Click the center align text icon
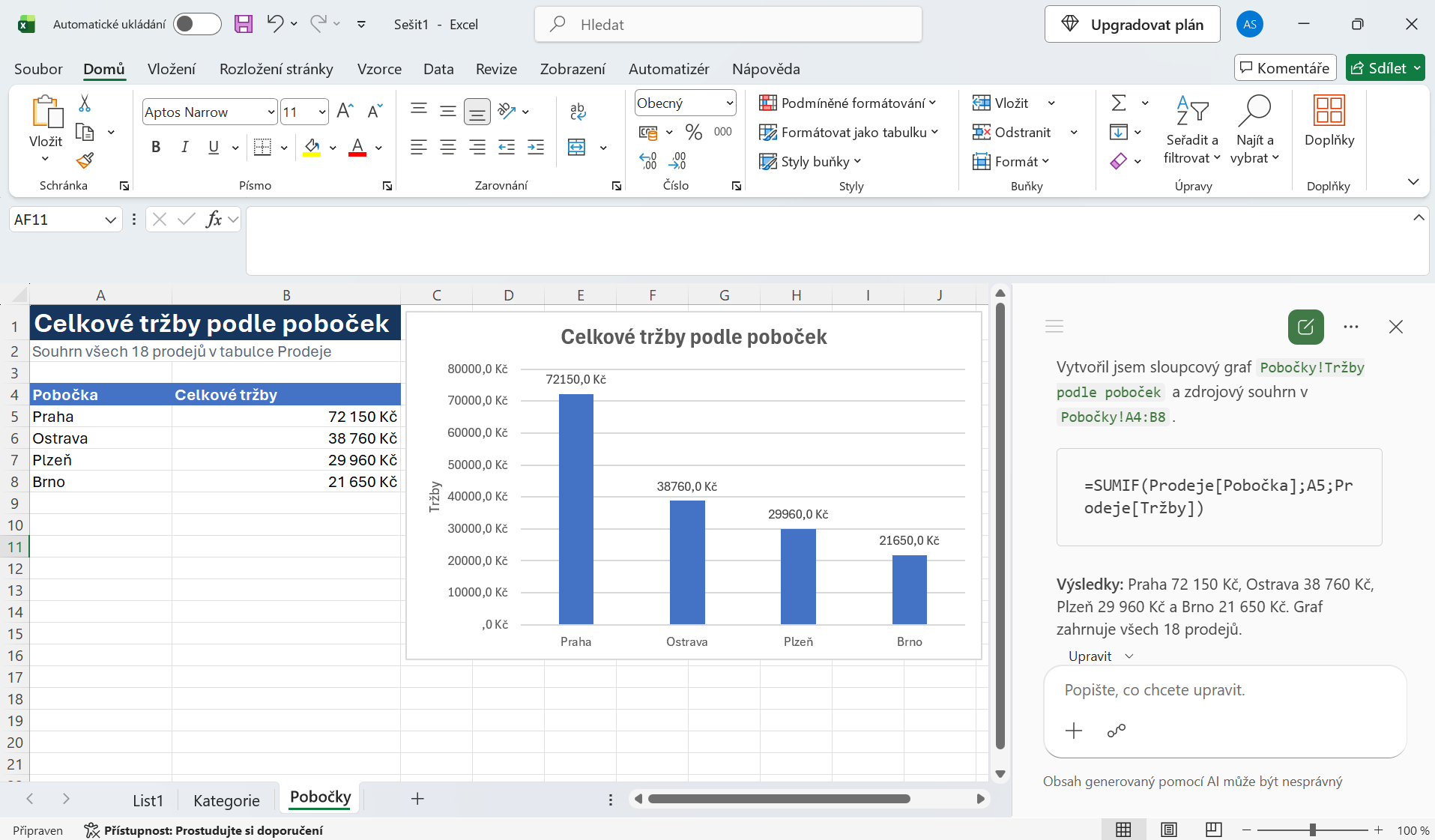This screenshot has height=840, width=1435. pos(448,147)
